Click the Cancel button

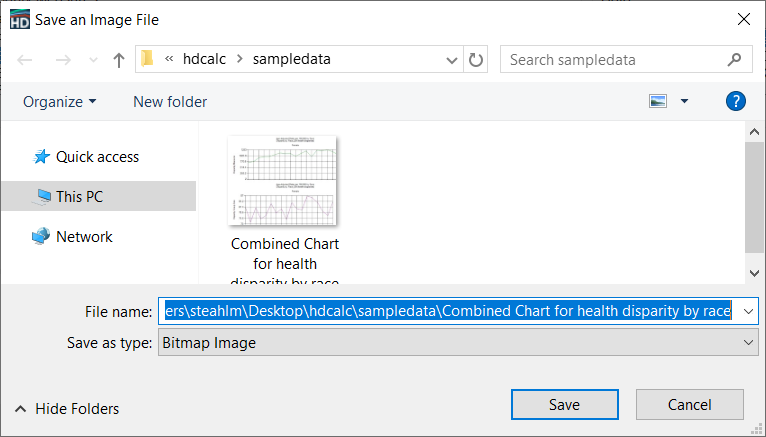point(690,404)
